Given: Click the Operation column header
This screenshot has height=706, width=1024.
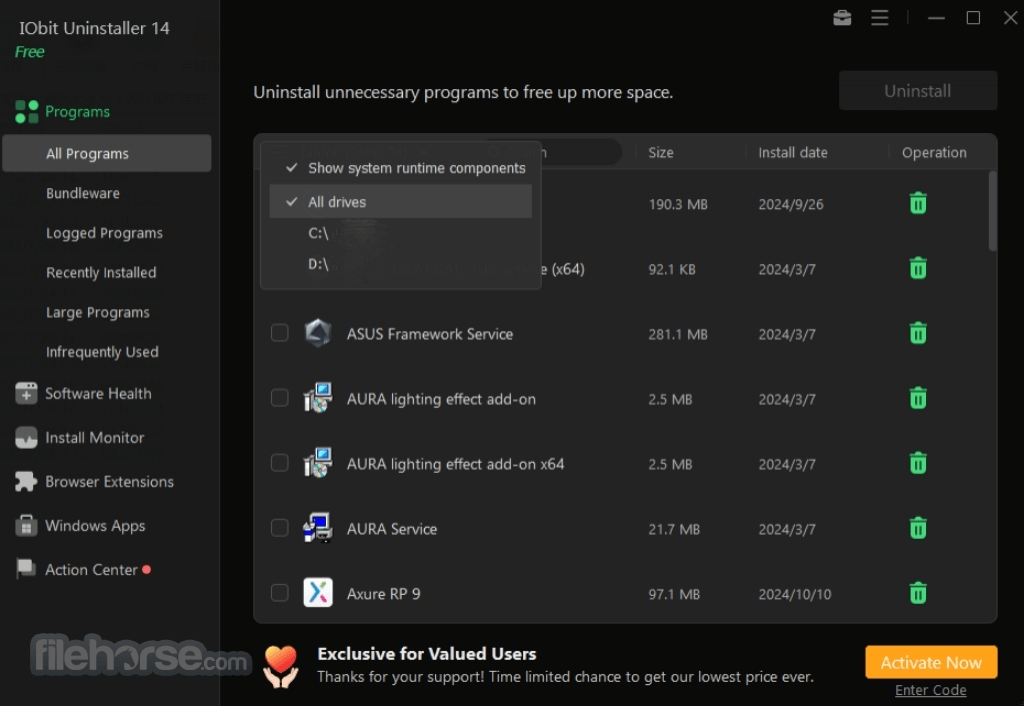Looking at the screenshot, I should (934, 152).
